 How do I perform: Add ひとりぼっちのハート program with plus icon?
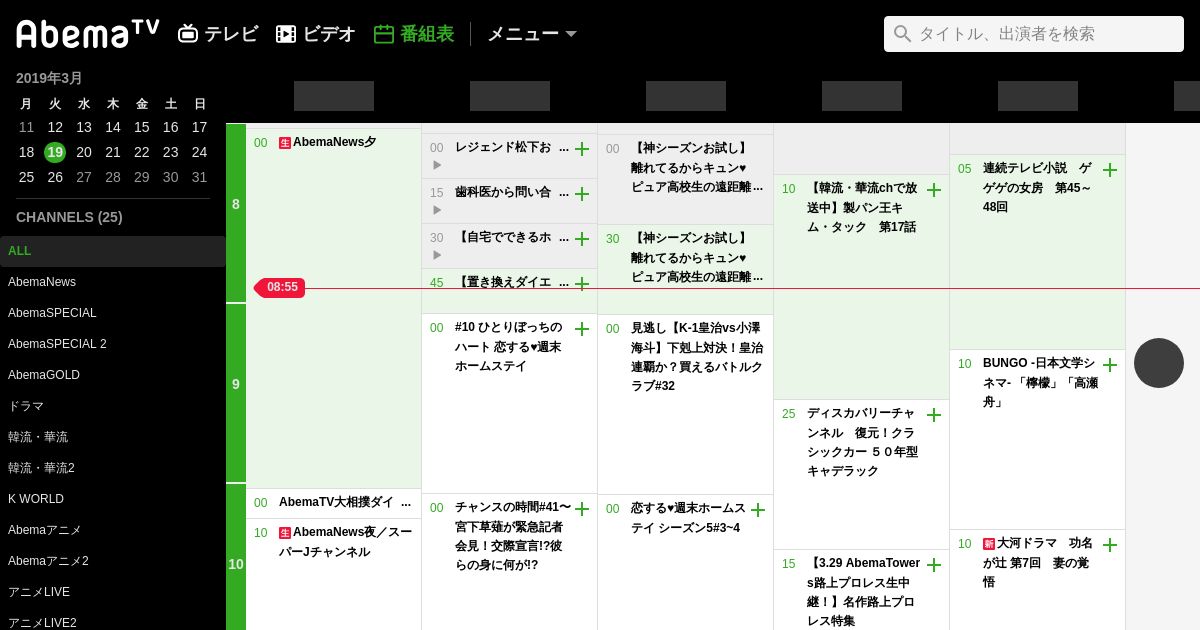click(x=582, y=329)
